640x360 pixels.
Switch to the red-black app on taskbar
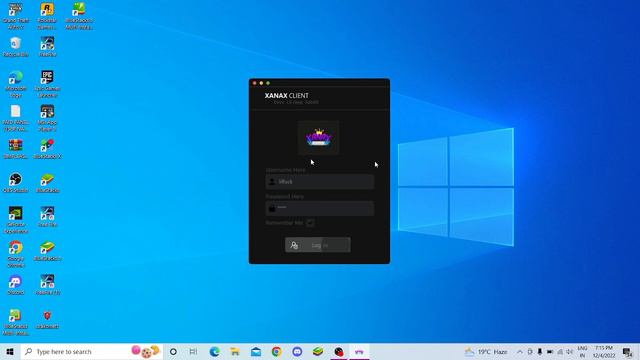pos(339,351)
